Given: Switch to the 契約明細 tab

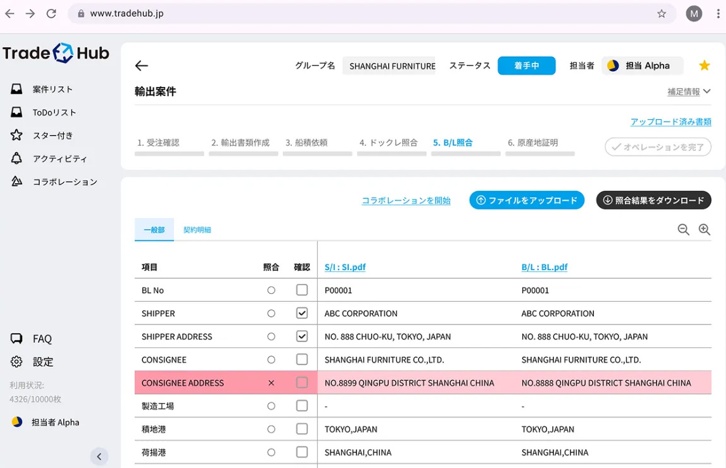Looking at the screenshot, I should coord(197,230).
